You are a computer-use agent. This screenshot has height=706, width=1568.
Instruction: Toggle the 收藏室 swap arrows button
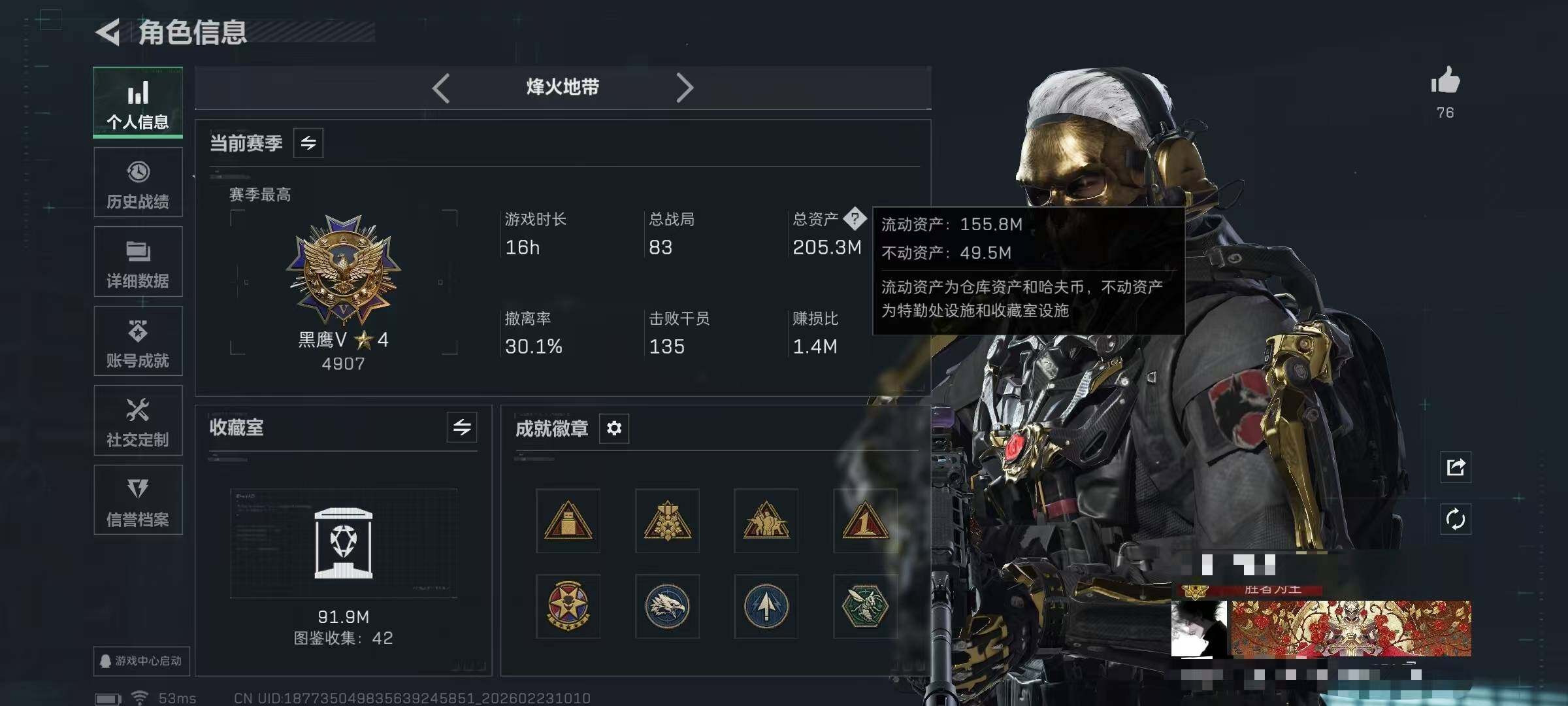pyautogui.click(x=462, y=428)
